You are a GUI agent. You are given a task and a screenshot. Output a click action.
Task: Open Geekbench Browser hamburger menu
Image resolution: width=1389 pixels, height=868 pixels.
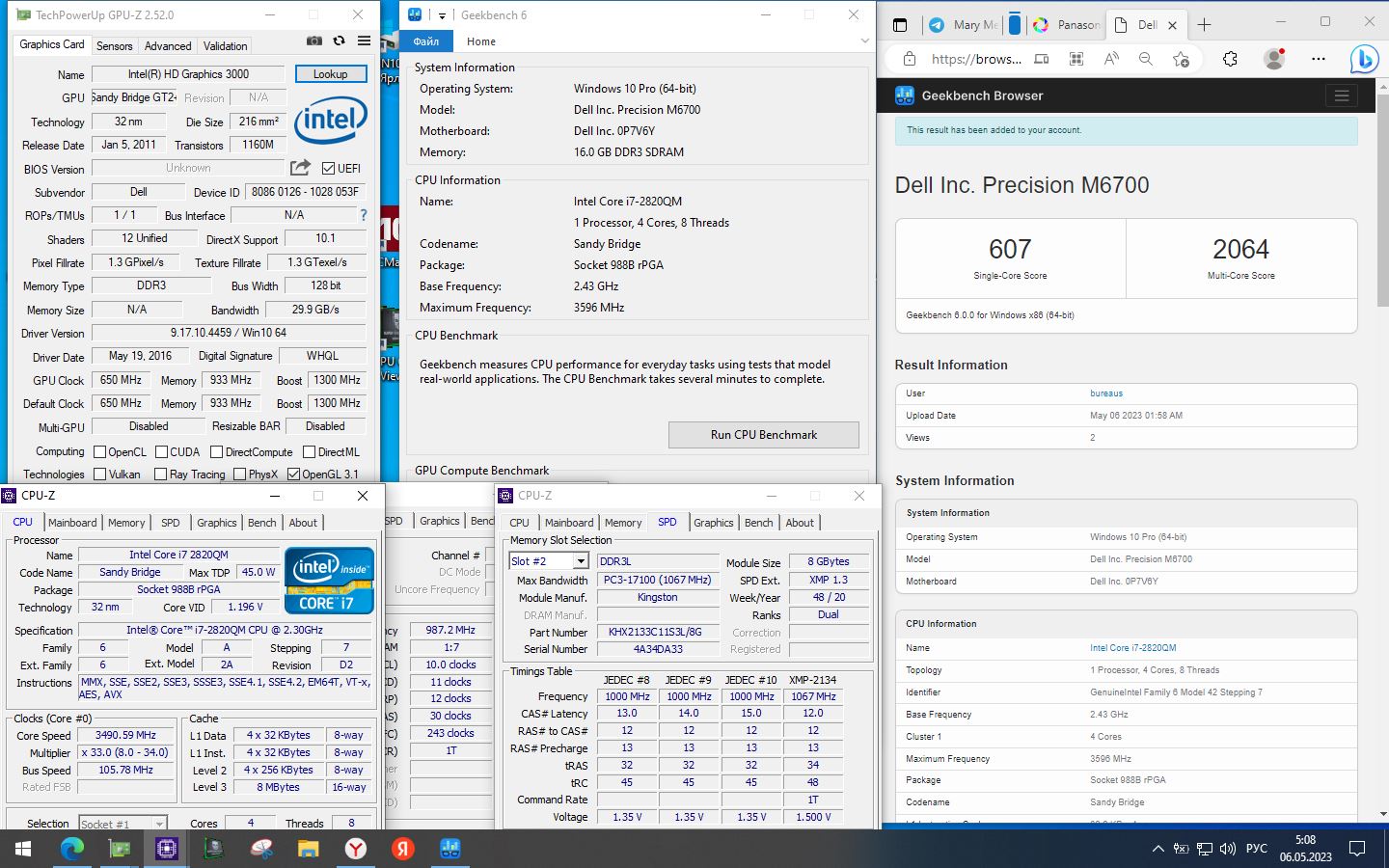[x=1341, y=95]
